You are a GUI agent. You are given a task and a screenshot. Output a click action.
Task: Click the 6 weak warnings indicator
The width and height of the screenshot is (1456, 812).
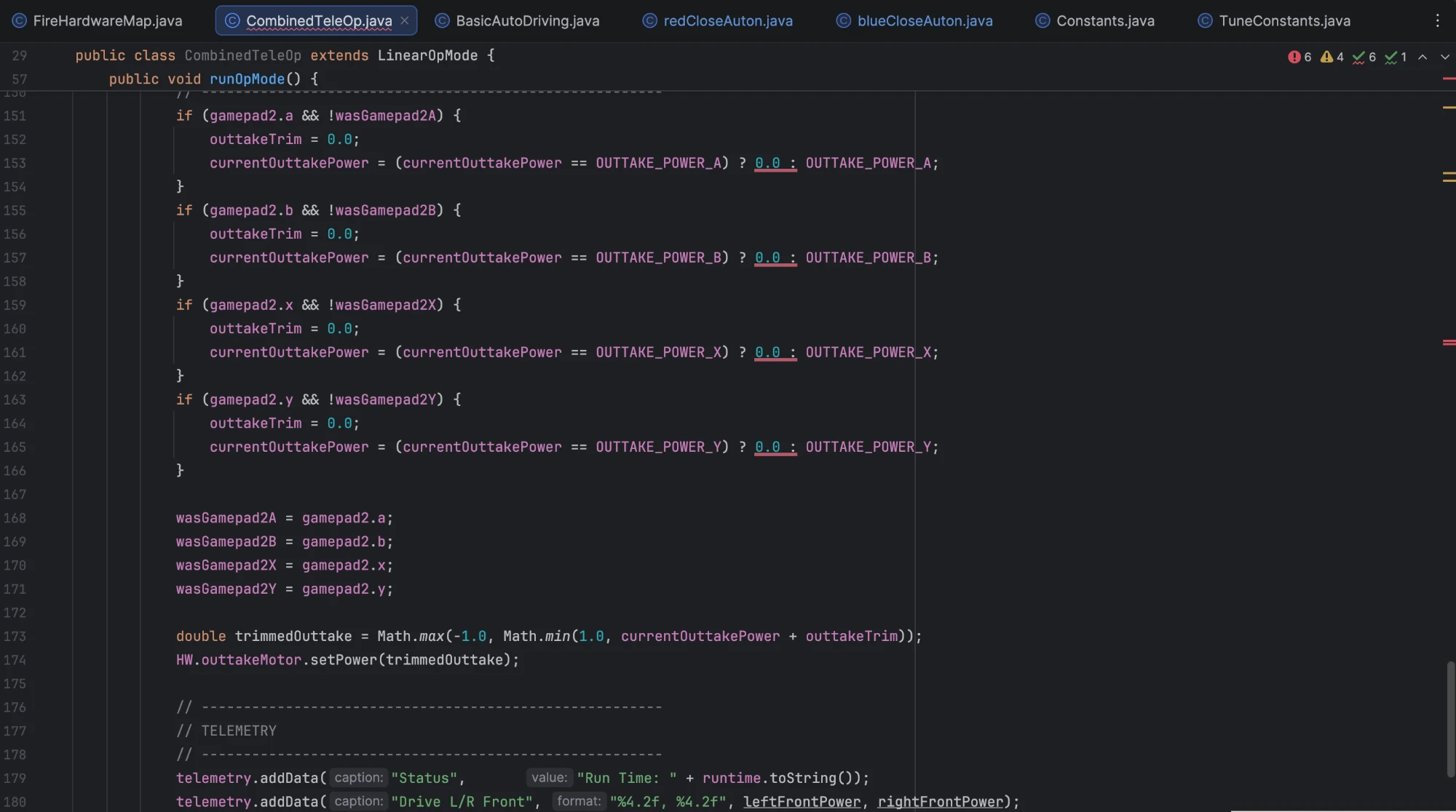pyautogui.click(x=1364, y=57)
